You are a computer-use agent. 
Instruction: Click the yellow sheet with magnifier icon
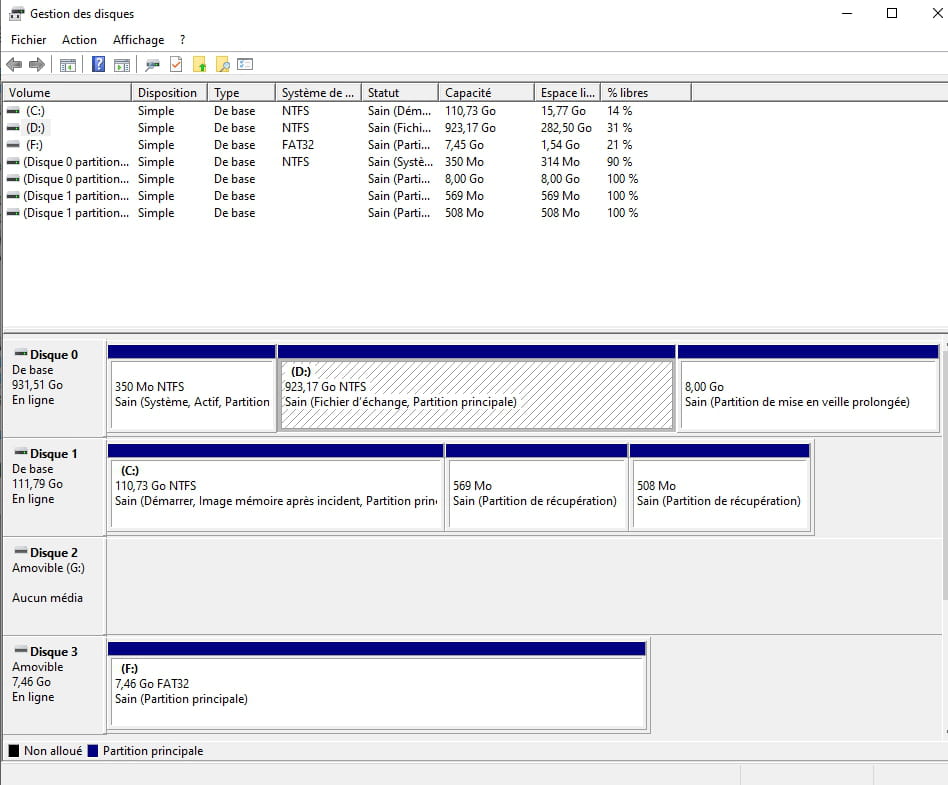tap(223, 65)
